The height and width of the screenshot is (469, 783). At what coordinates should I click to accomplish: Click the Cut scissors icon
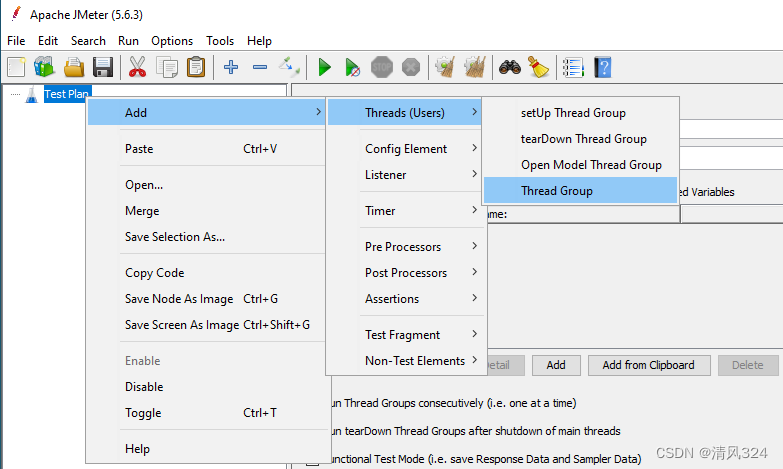click(137, 67)
